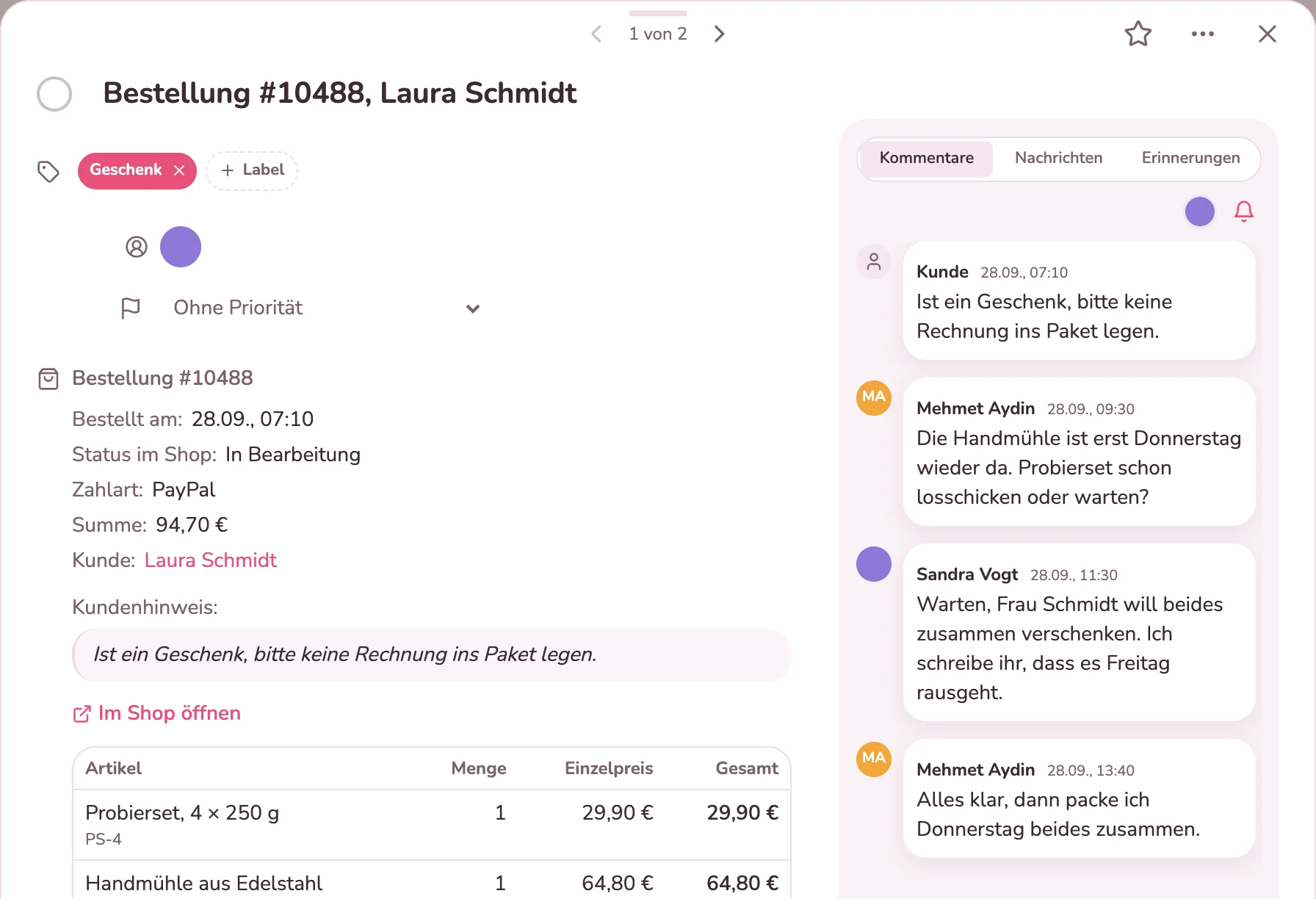Click the PS-4 article SKU

104,839
